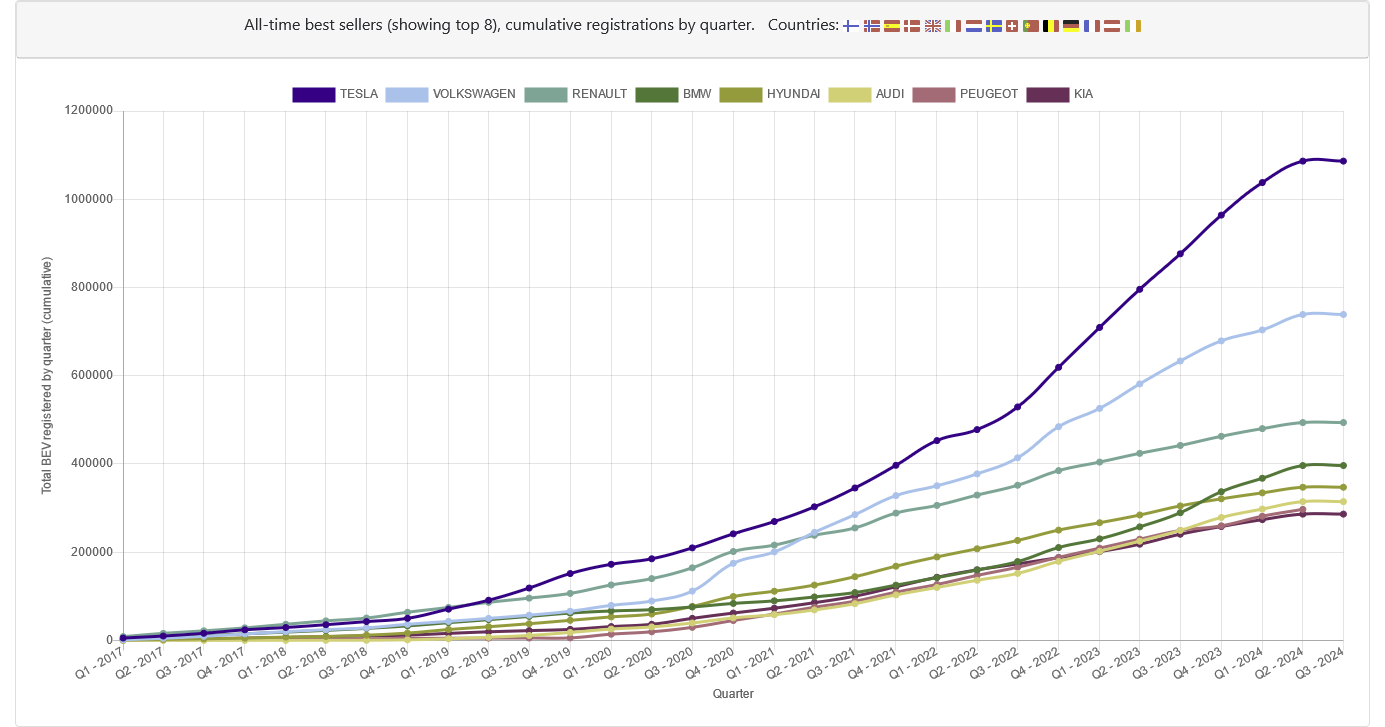The height and width of the screenshot is (727, 1385).
Task: Select Hyundai's Q3 2024 data point
Action: tap(1343, 488)
